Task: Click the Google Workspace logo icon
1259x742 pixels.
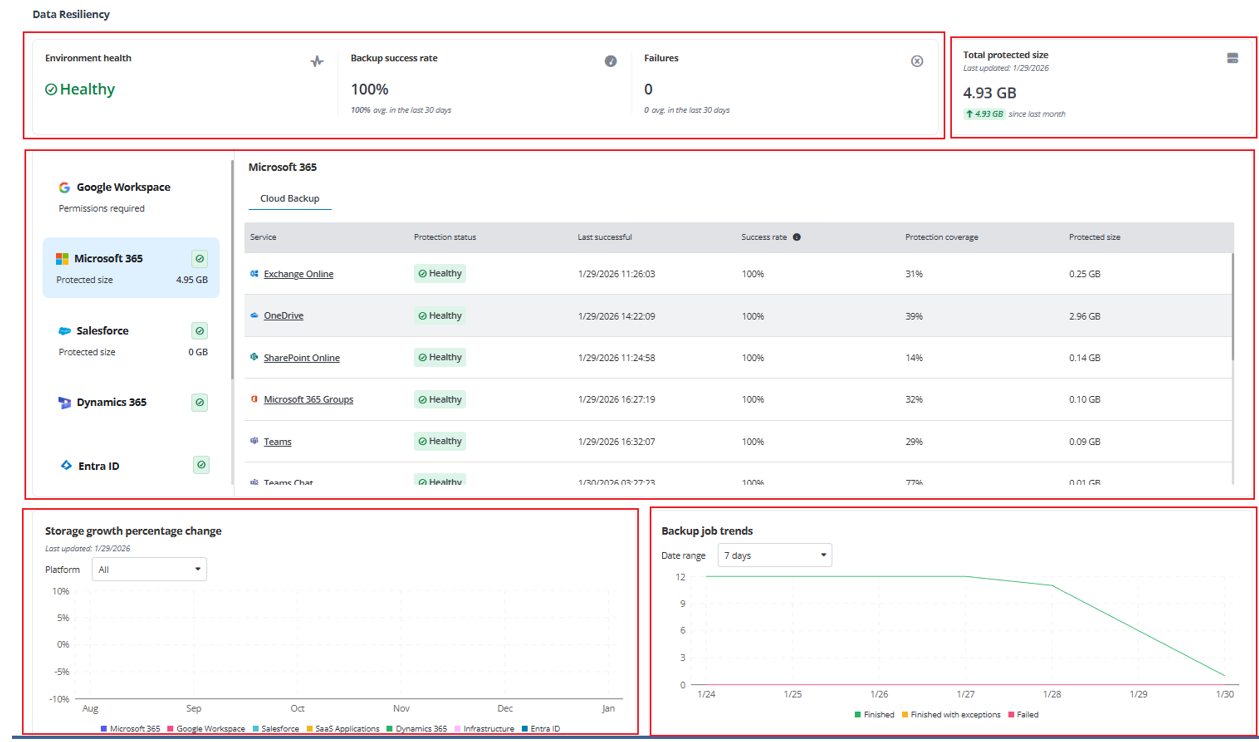Action: 64,187
